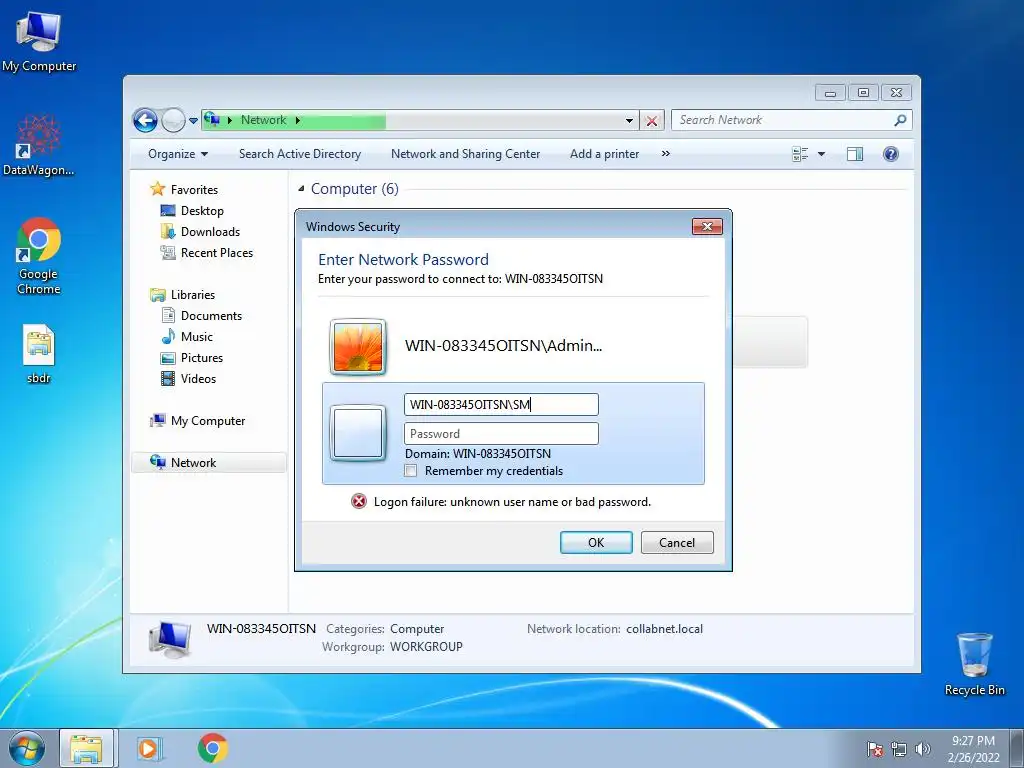The image size is (1024, 768).
Task: Open Chrome from the taskbar
Action: (x=212, y=748)
